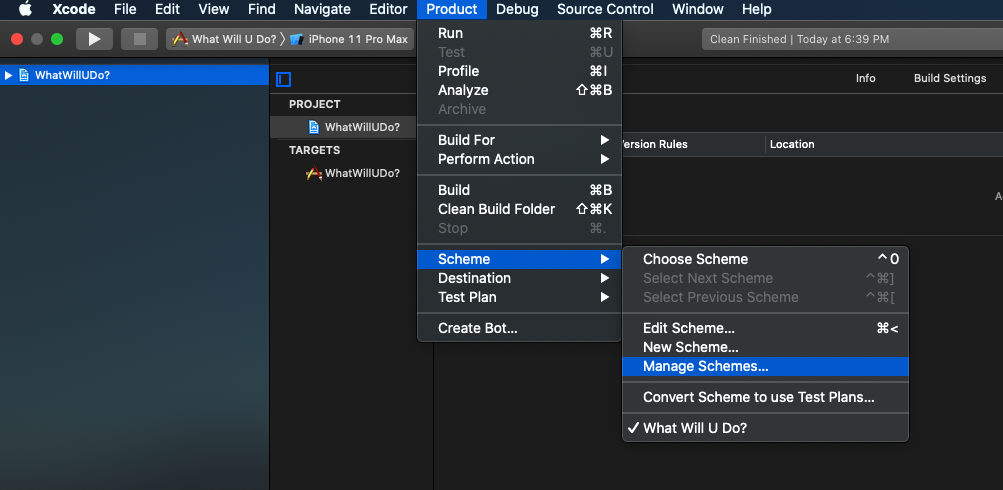Open the Source Control menu

[605, 9]
